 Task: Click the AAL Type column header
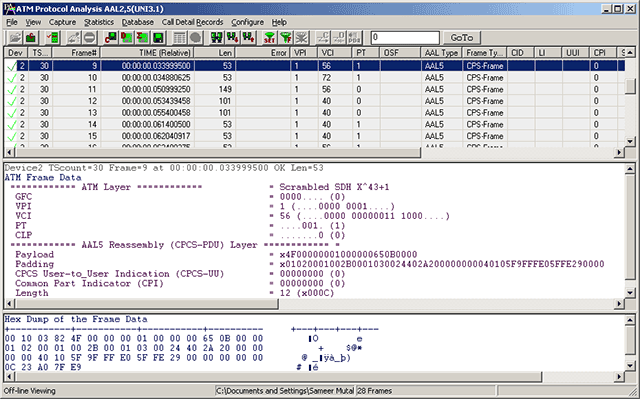click(x=441, y=53)
